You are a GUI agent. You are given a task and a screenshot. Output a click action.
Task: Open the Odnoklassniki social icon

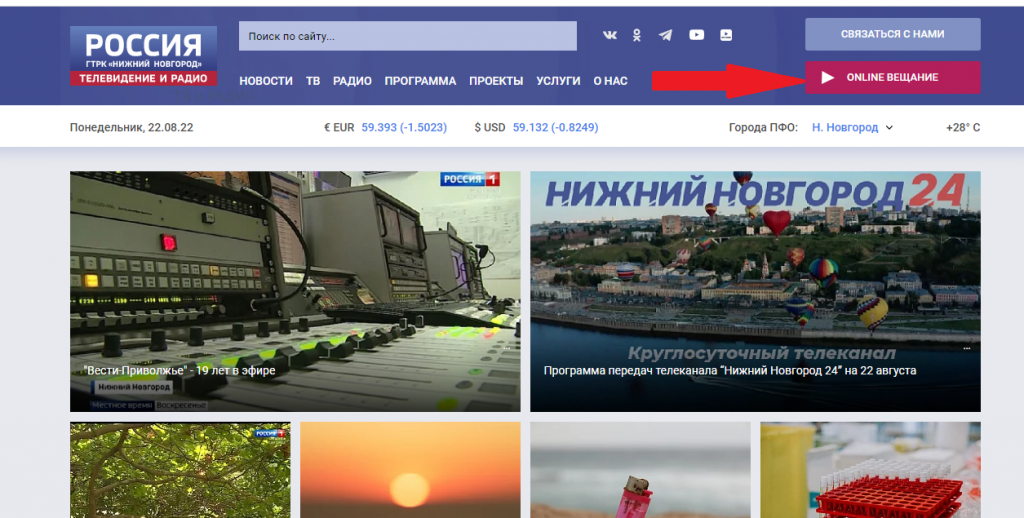[637, 35]
